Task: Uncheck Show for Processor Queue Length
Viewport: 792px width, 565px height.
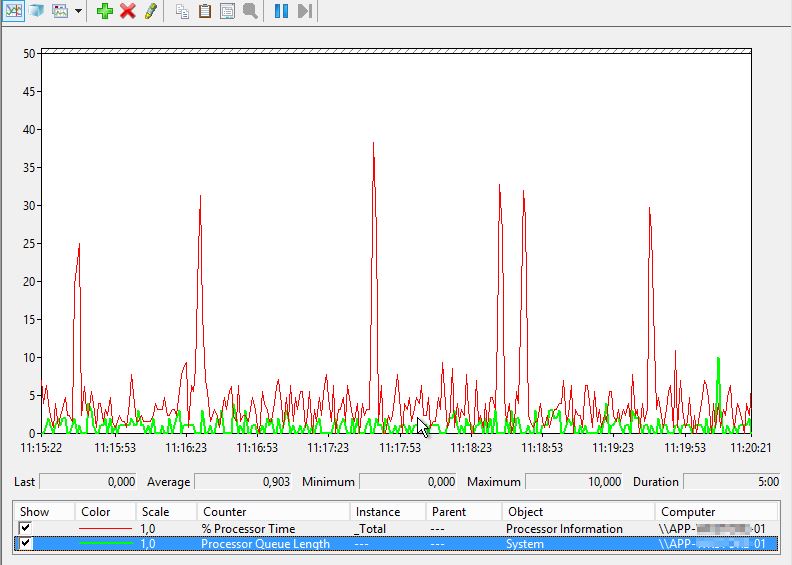Action: coord(26,544)
